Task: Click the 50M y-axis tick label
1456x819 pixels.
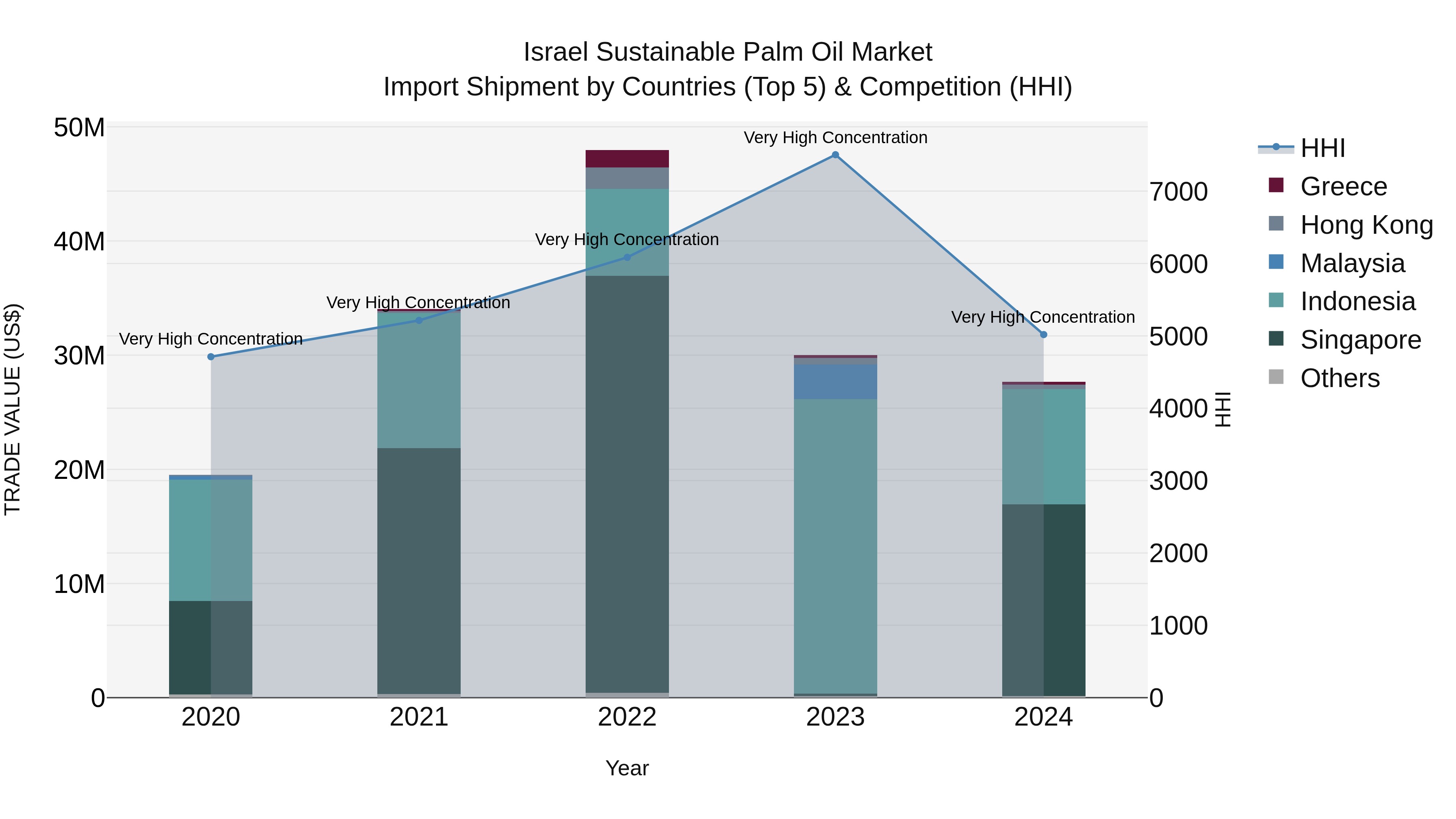Action: [79, 128]
